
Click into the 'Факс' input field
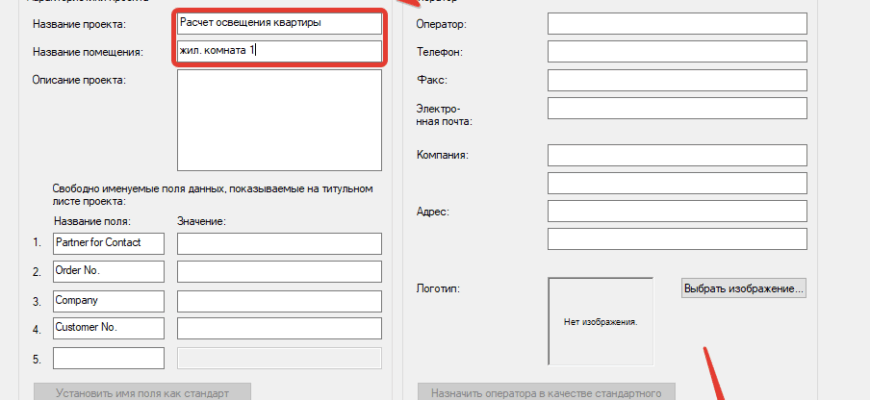[677, 79]
